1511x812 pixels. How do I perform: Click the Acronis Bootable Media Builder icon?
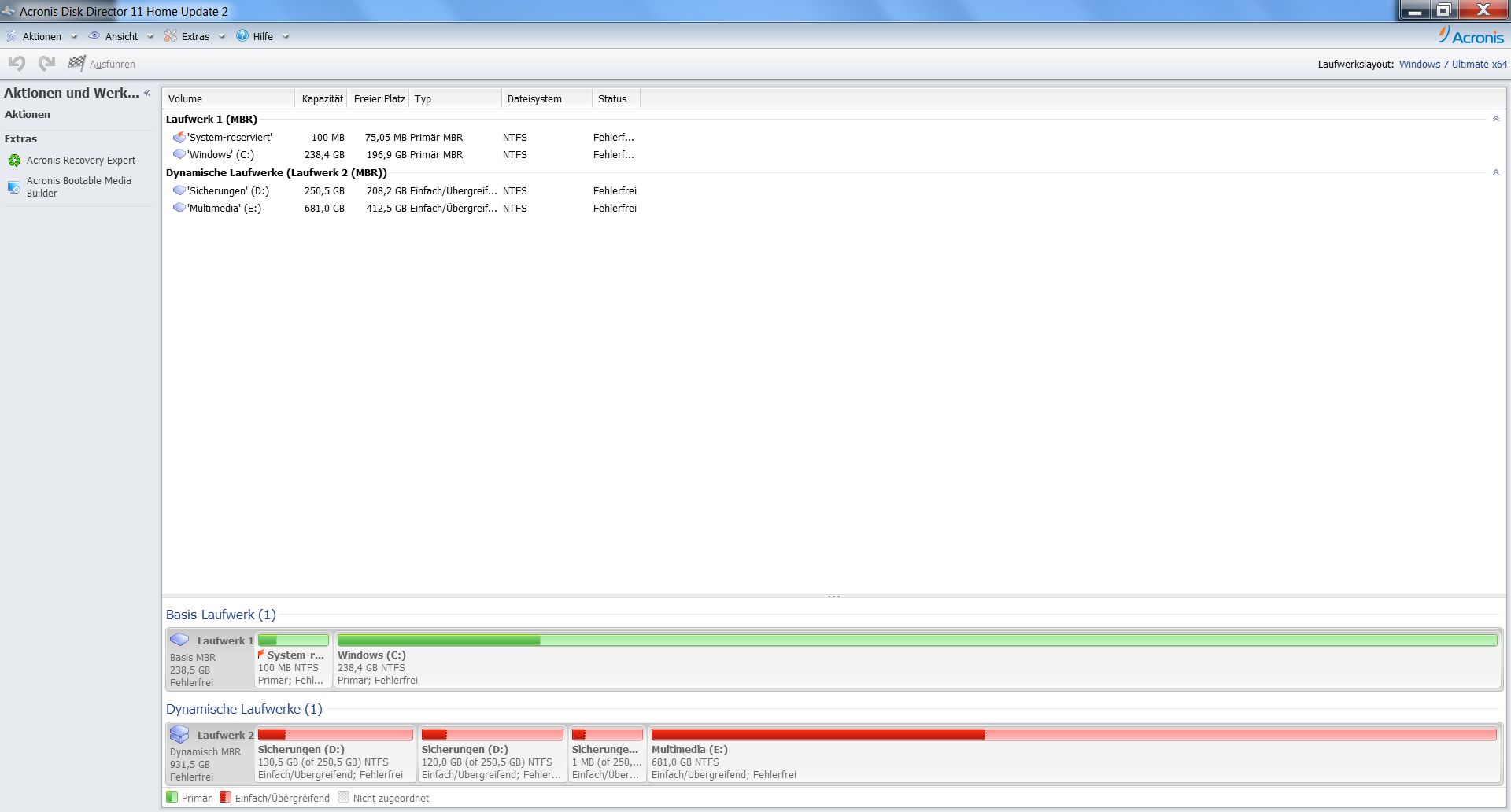(14, 187)
